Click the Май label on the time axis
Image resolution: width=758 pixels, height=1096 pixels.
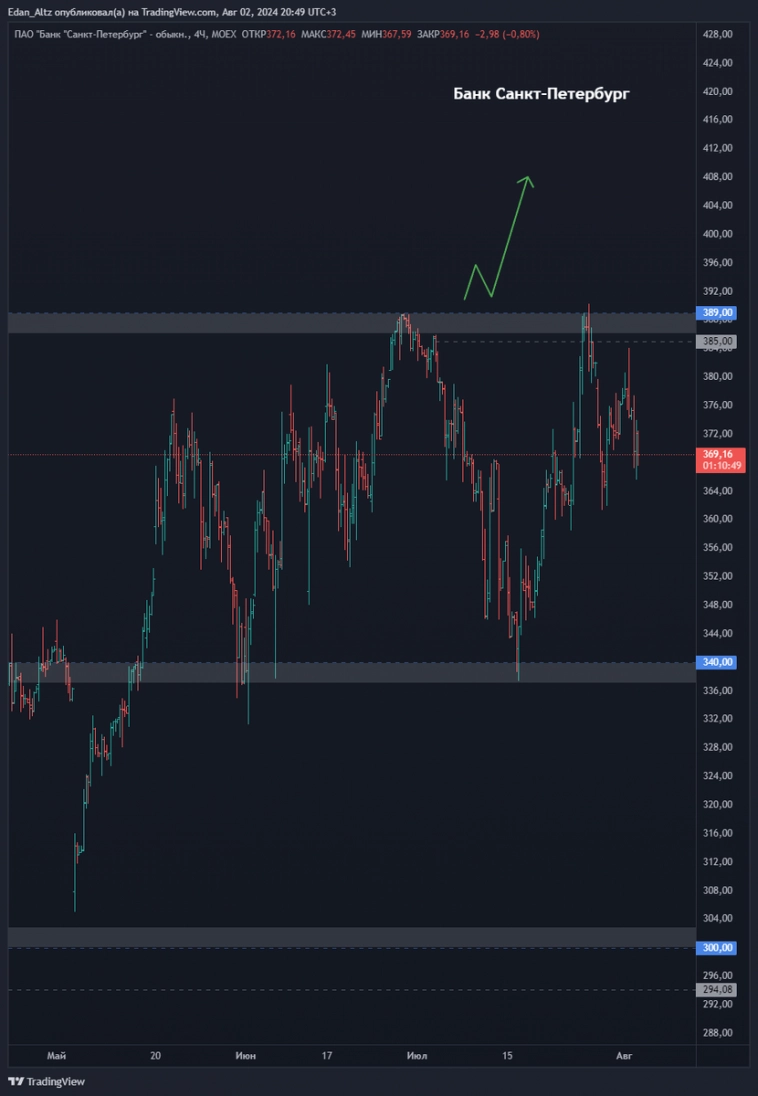(x=55, y=1055)
